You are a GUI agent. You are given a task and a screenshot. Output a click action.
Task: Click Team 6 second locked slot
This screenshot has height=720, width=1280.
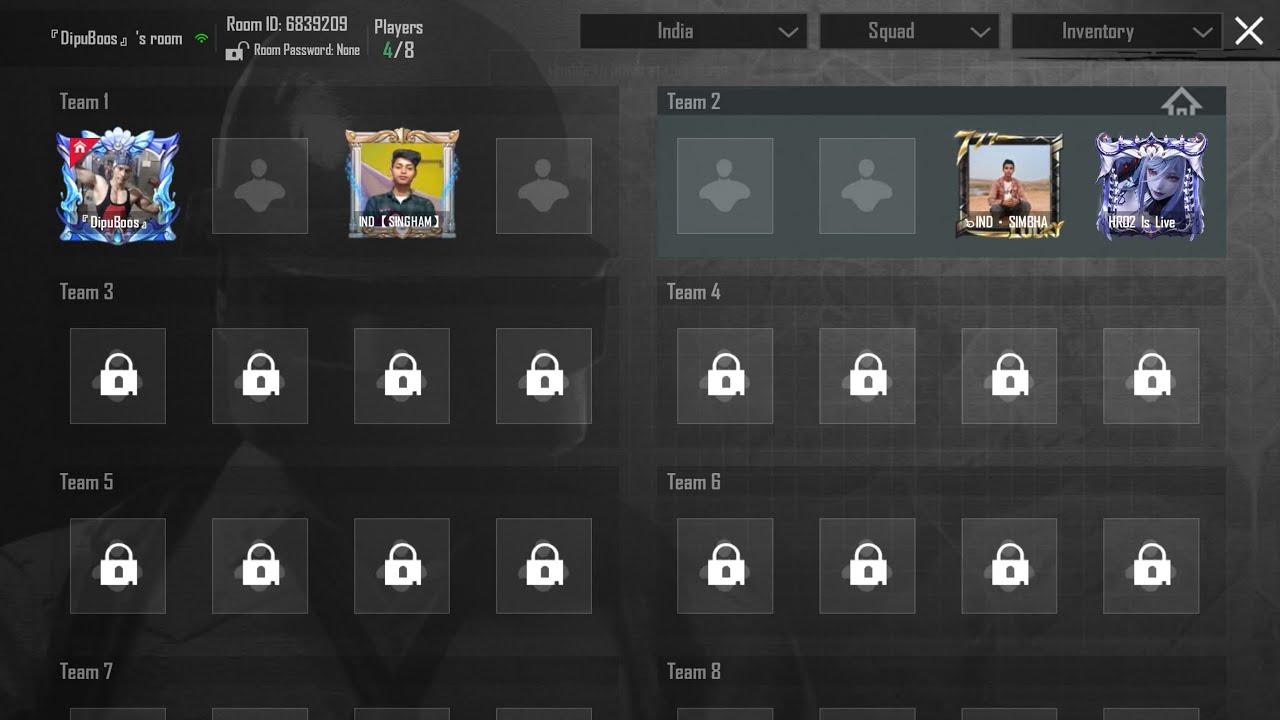(867, 566)
